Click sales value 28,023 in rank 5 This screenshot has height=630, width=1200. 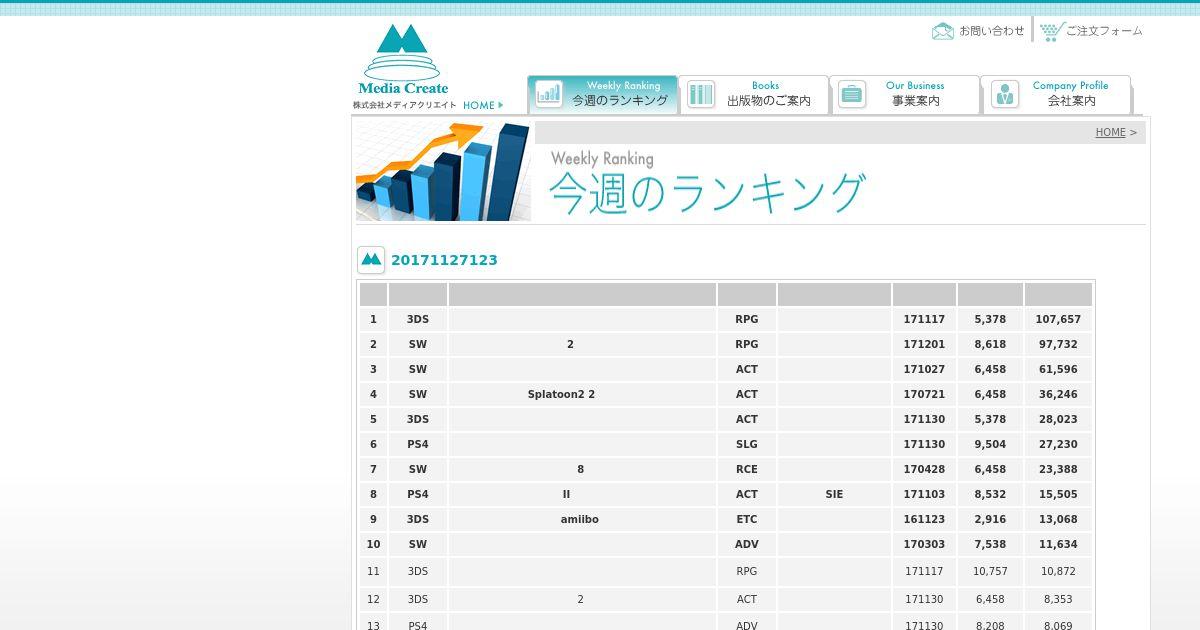point(1058,419)
